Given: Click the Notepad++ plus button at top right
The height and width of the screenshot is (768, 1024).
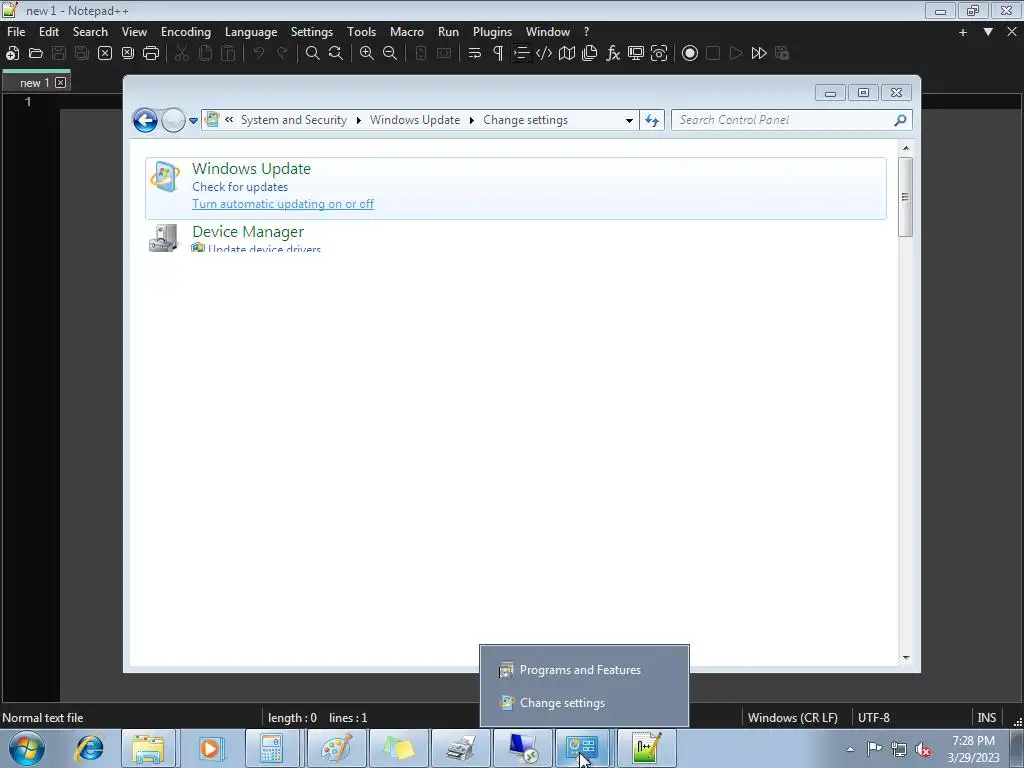Looking at the screenshot, I should 963,32.
